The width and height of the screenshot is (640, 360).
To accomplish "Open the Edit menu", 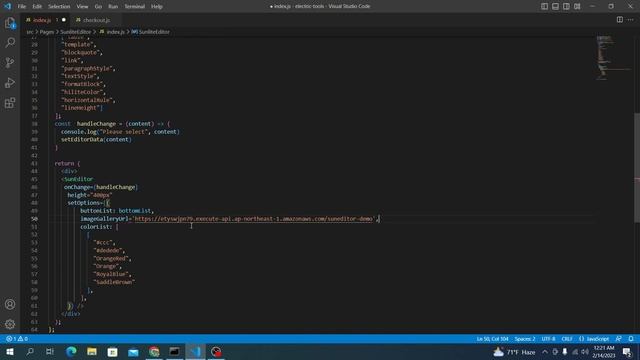I will click(37, 7).
